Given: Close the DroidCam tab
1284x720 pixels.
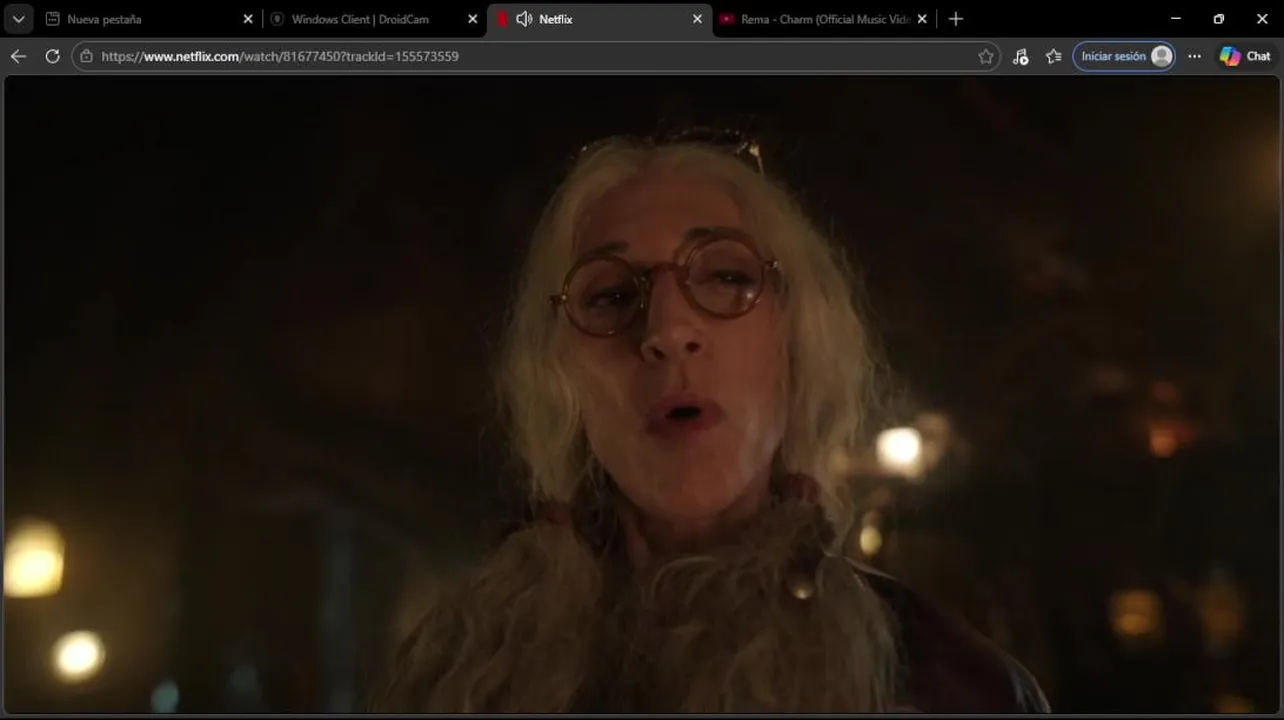Looking at the screenshot, I should click(473, 19).
